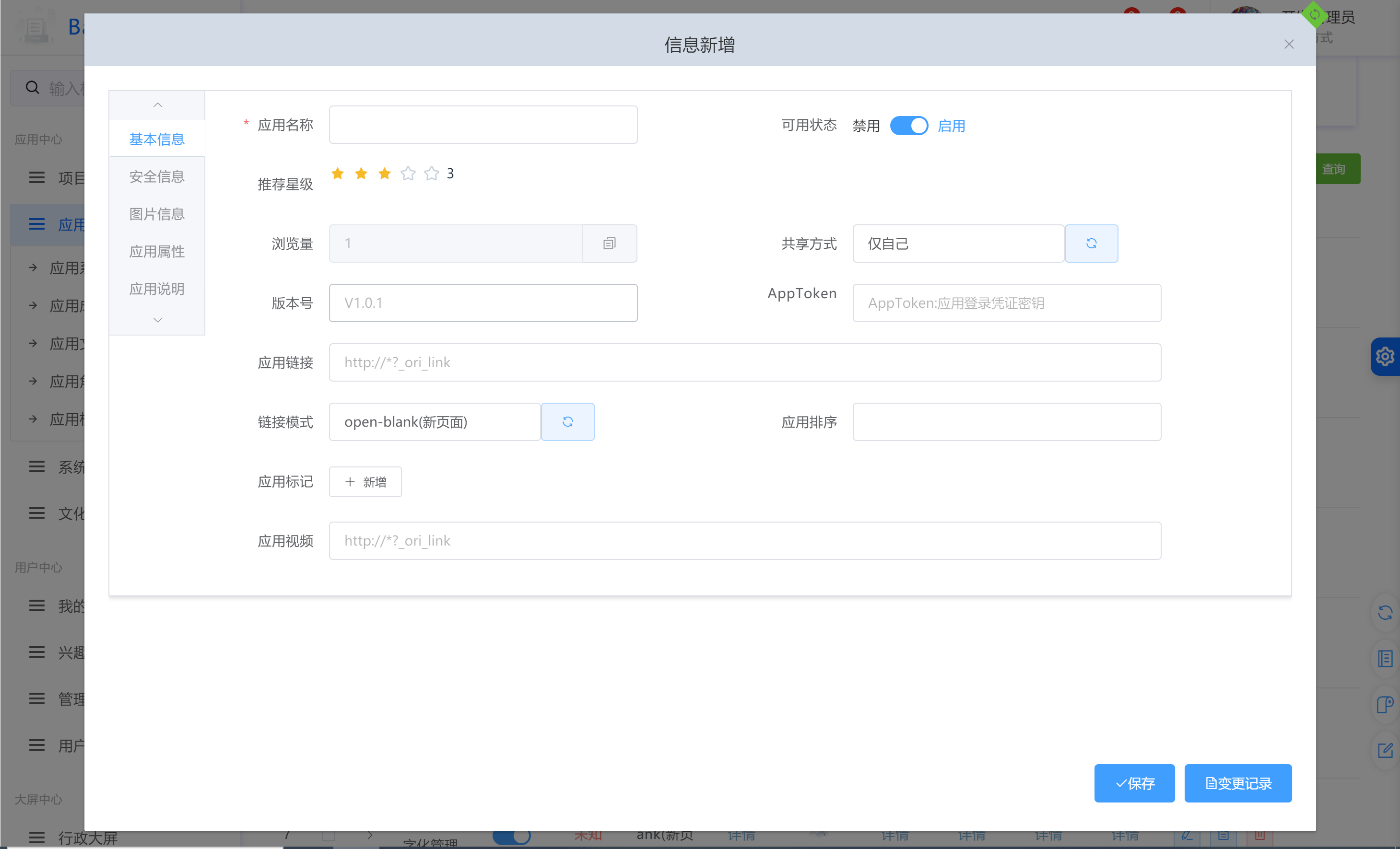Set rating with the first star

pyautogui.click(x=338, y=173)
